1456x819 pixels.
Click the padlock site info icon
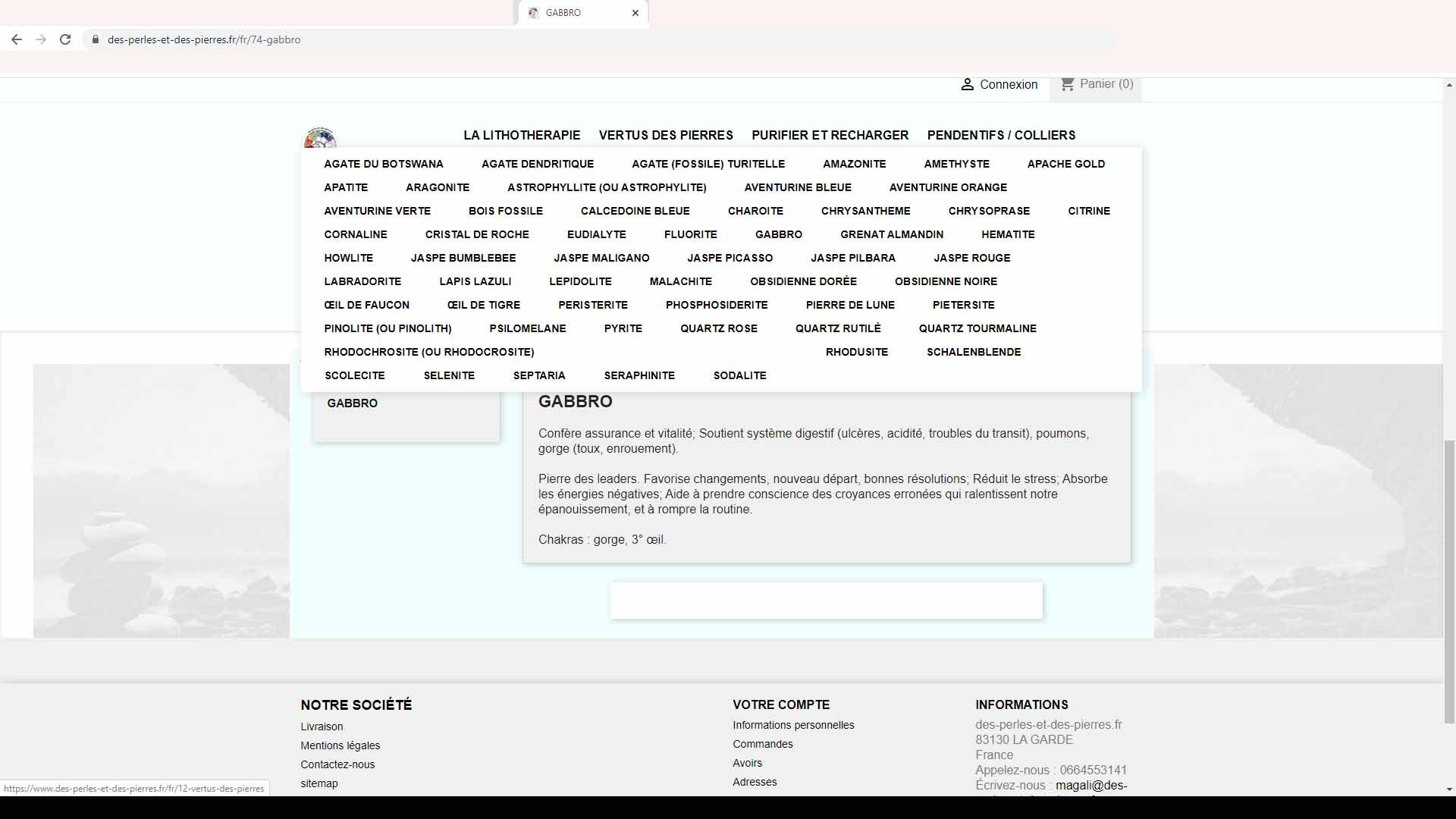point(95,39)
